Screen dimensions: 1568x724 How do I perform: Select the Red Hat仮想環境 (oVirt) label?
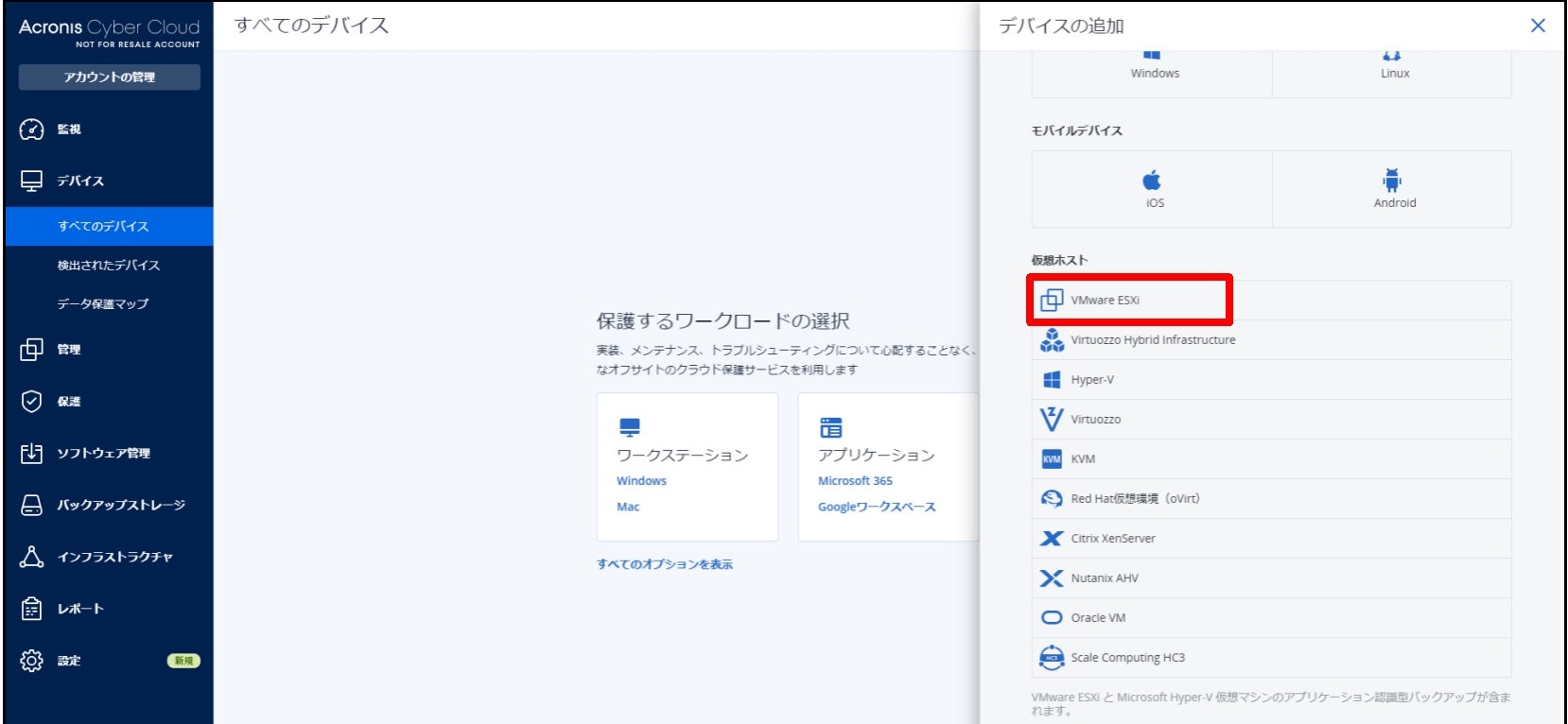(x=1135, y=499)
